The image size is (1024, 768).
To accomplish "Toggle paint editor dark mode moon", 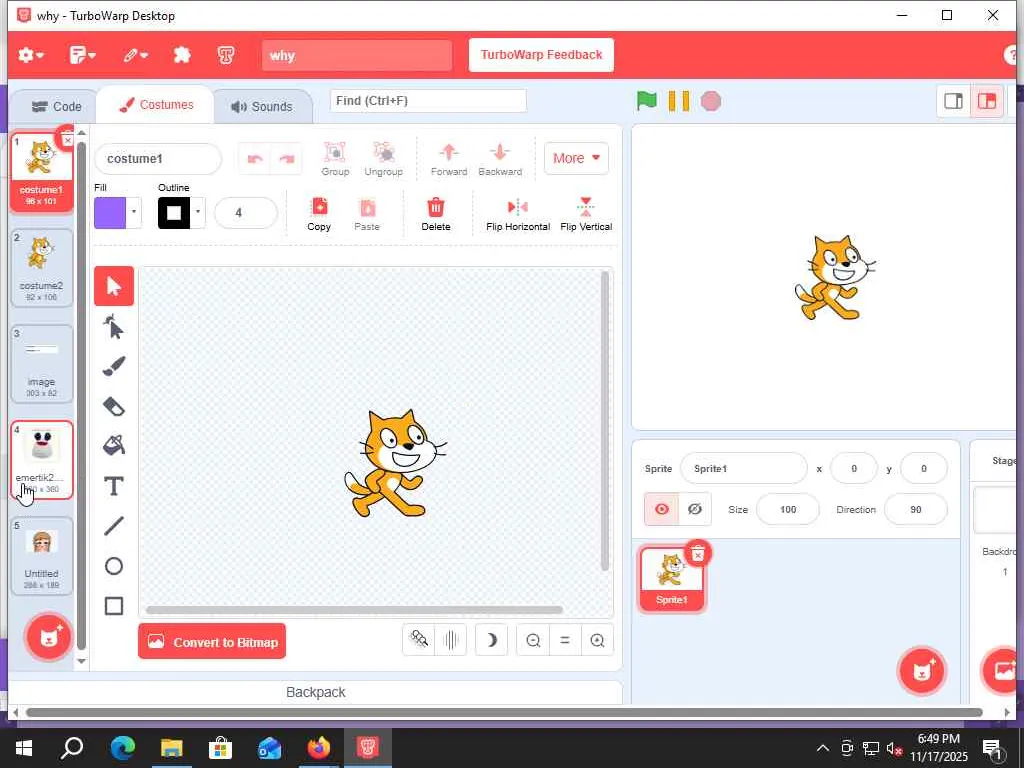I will [492, 641].
